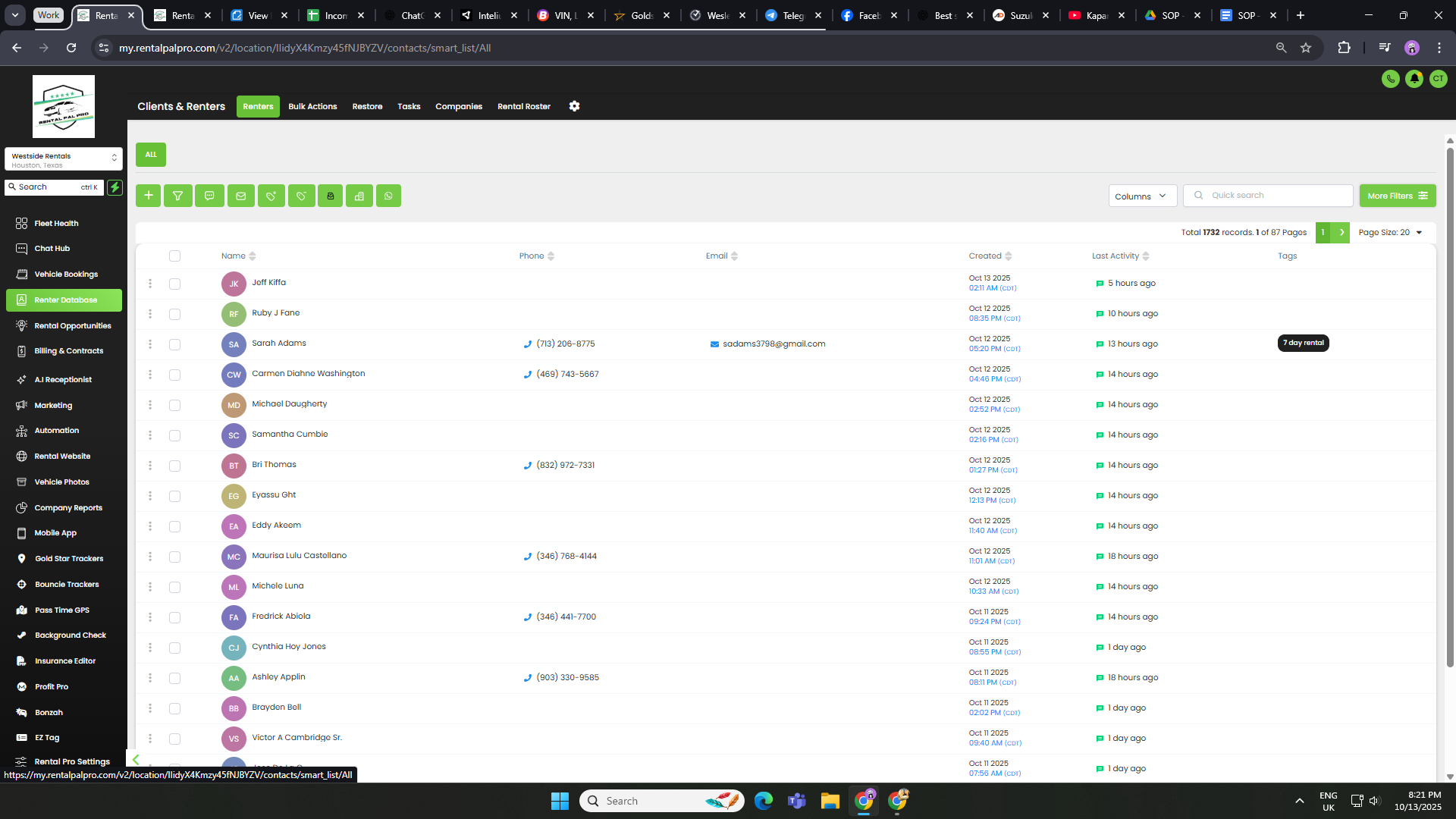Open the Page Size 20 dropdown
Screen dimensions: 1456x819
click(1390, 233)
